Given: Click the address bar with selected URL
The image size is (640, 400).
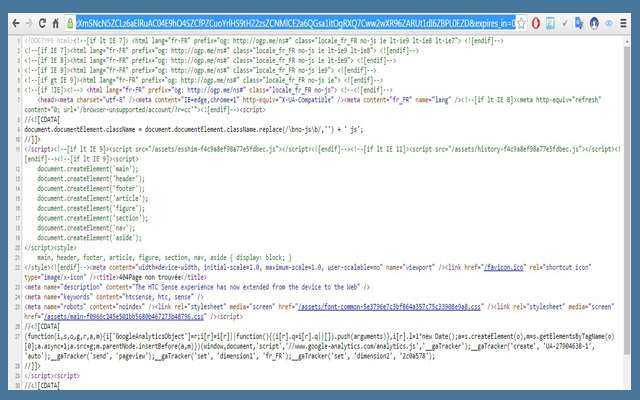Looking at the screenshot, I should coord(295,23).
